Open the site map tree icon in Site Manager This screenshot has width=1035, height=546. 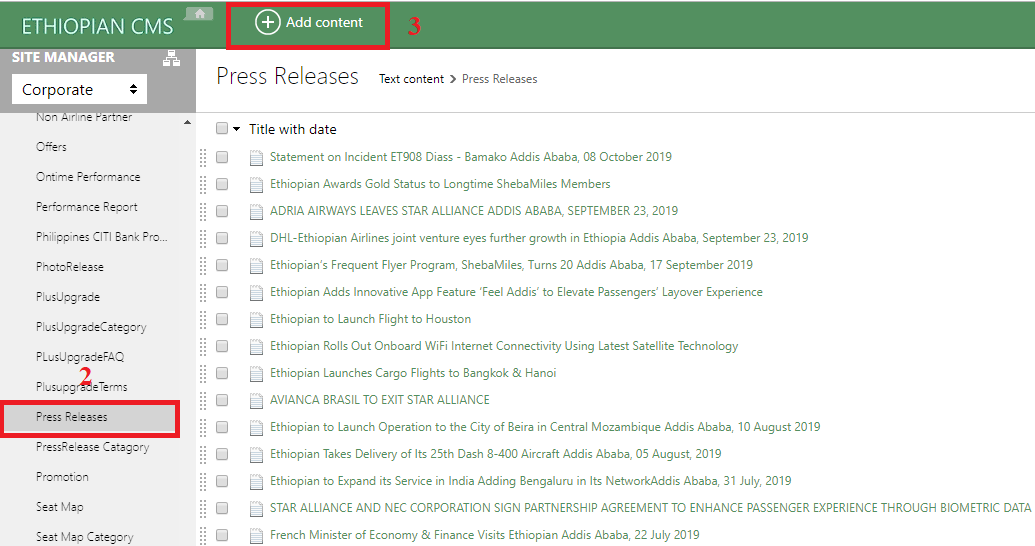[x=172, y=58]
